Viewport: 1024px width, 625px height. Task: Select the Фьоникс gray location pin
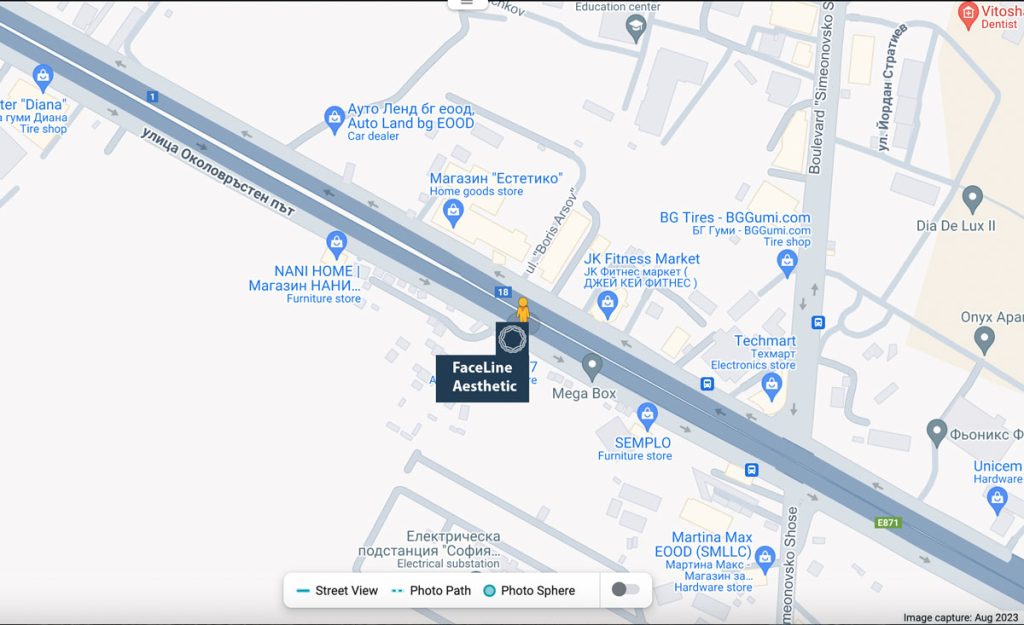click(936, 434)
